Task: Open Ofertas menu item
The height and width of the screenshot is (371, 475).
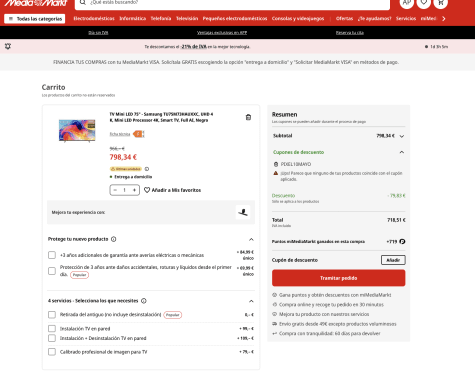Action: tap(344, 18)
